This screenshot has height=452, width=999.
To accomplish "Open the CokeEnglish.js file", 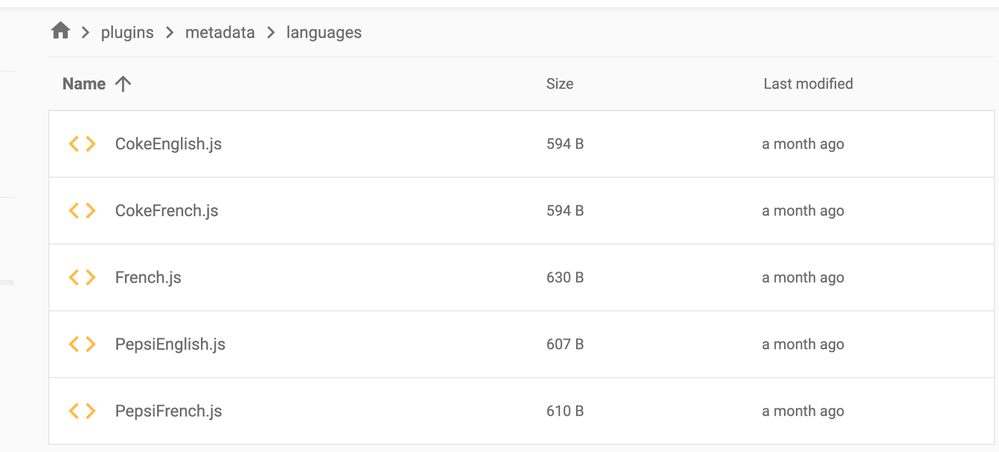I will 168,144.
